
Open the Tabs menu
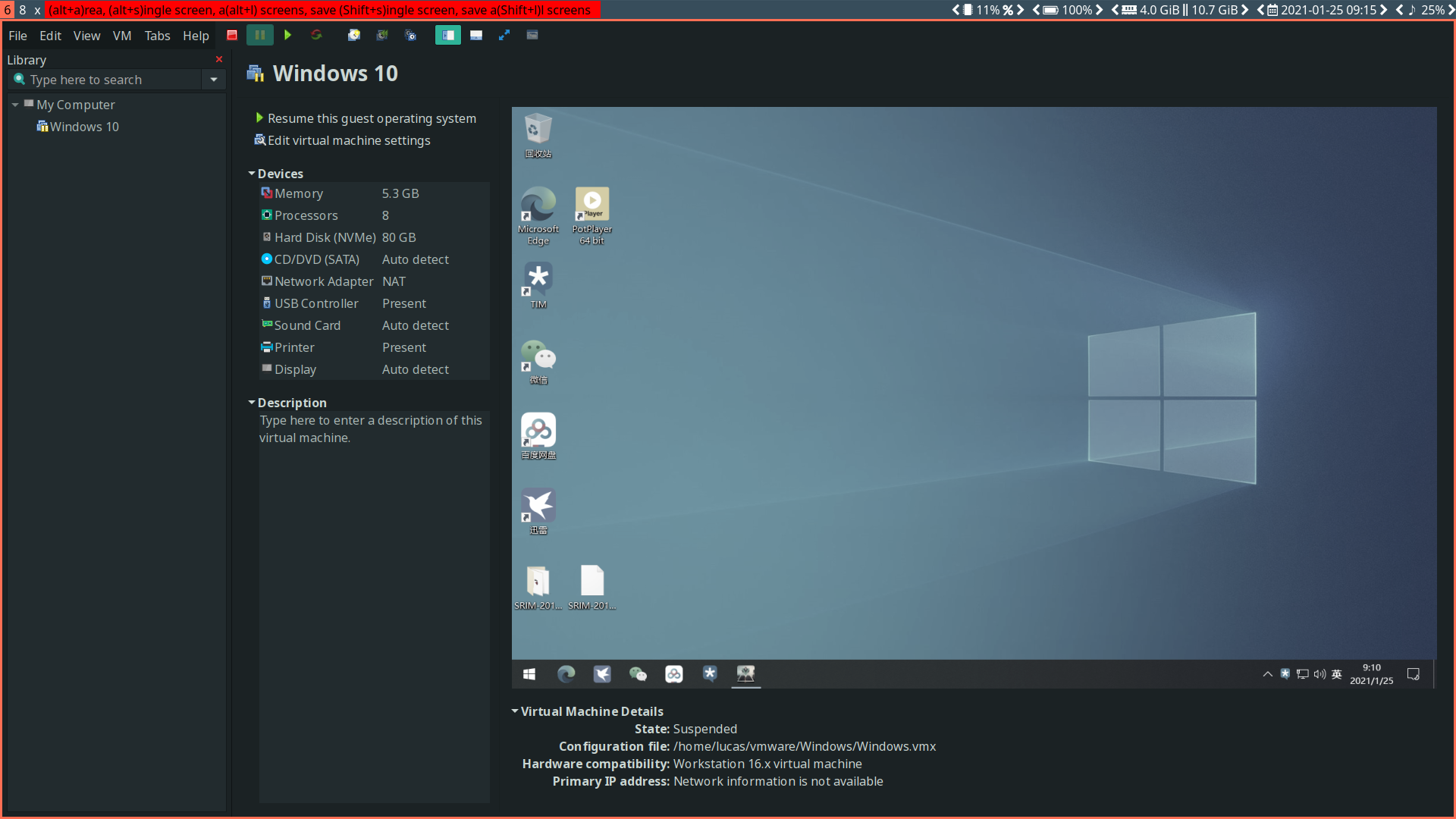157,36
